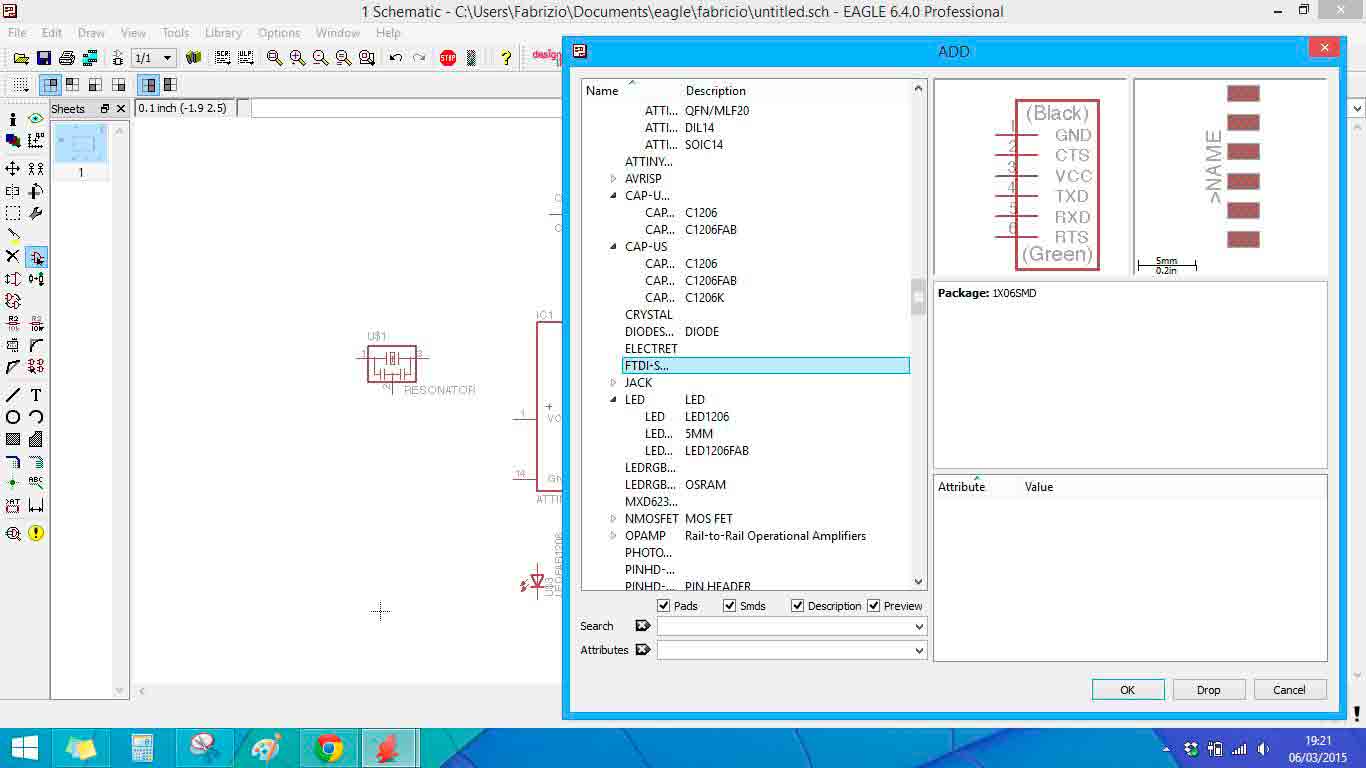Run a ULP with ULP icon
Viewport: 1366px width, 768px height.
pyautogui.click(x=245, y=58)
